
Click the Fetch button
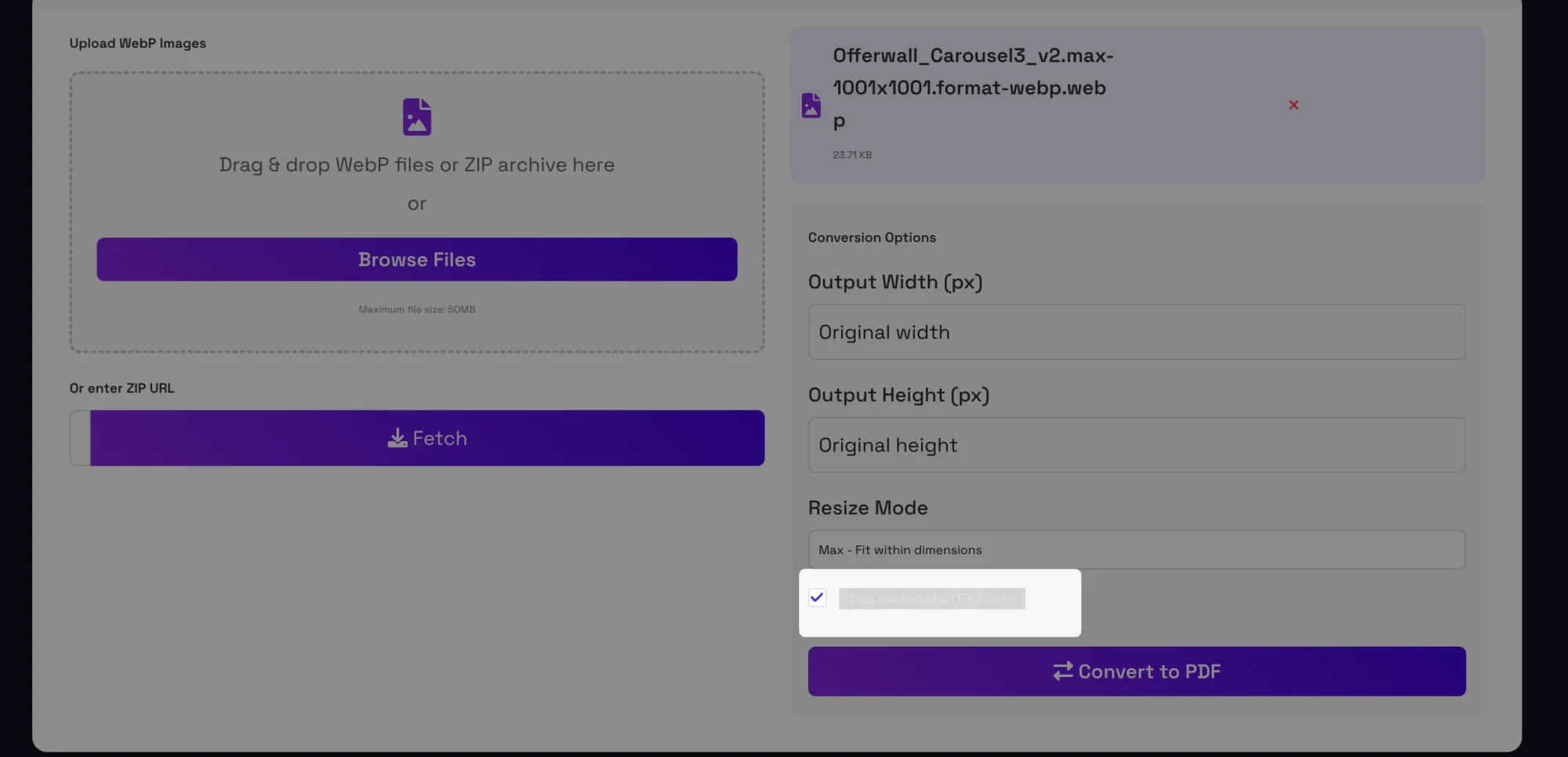pyautogui.click(x=427, y=438)
